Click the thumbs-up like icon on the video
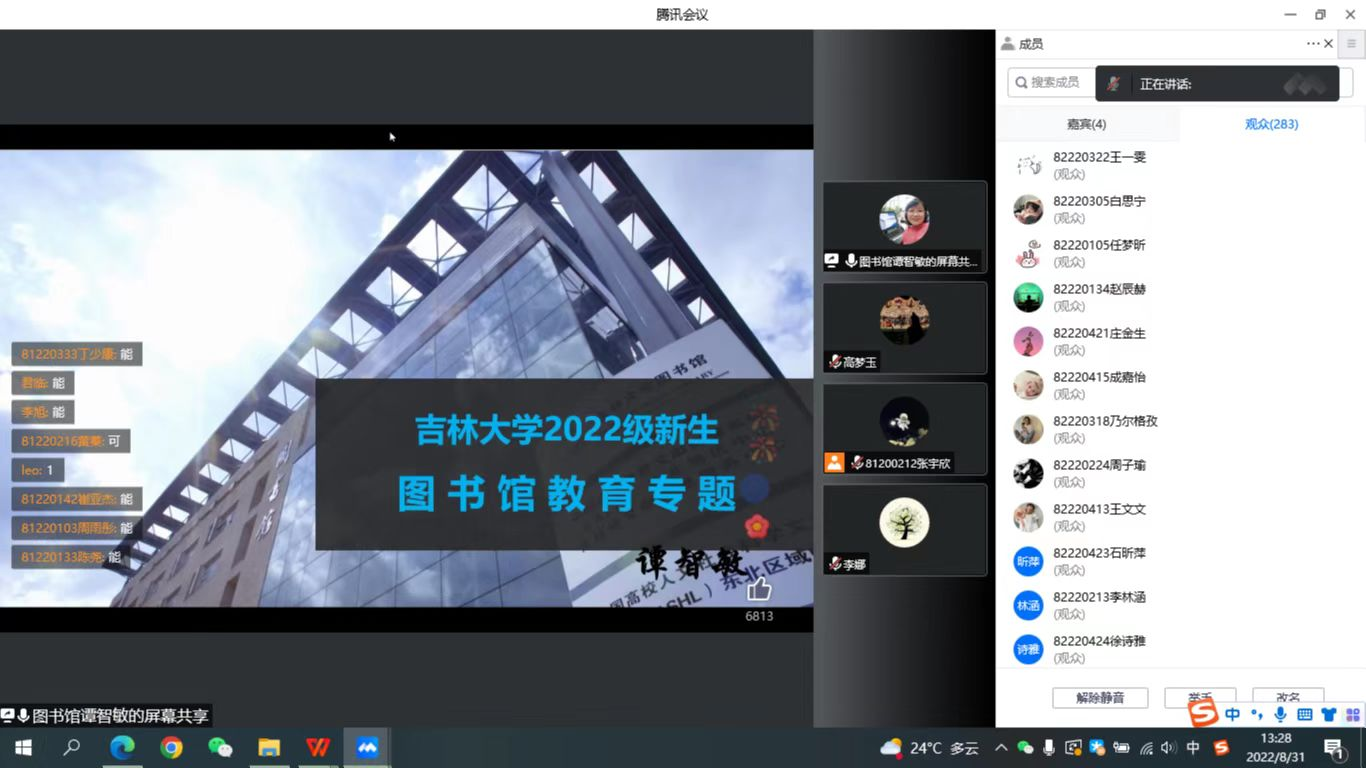Image resolution: width=1366 pixels, height=768 pixels. (759, 589)
